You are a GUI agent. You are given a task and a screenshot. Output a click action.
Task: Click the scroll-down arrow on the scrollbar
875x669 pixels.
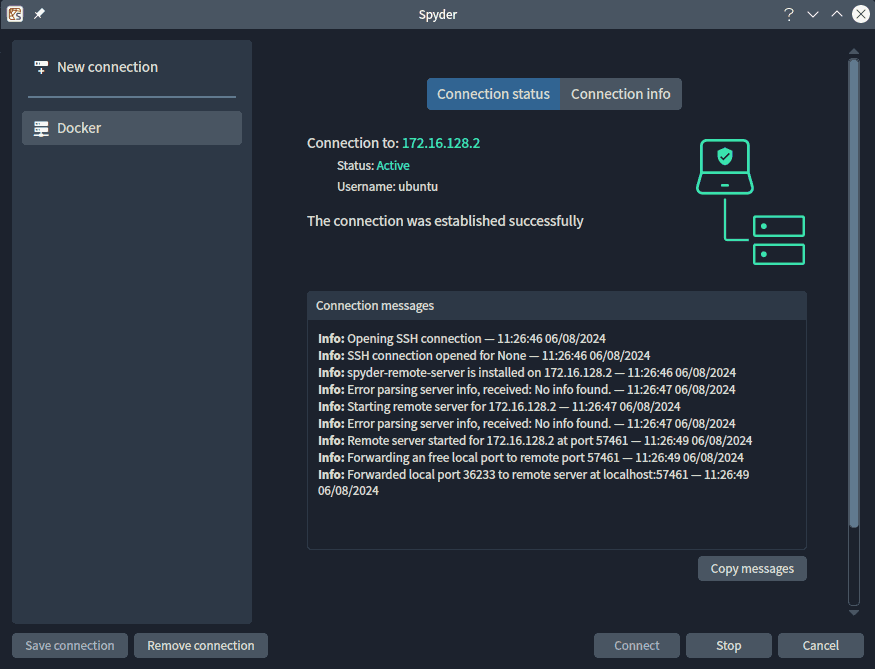(x=853, y=611)
